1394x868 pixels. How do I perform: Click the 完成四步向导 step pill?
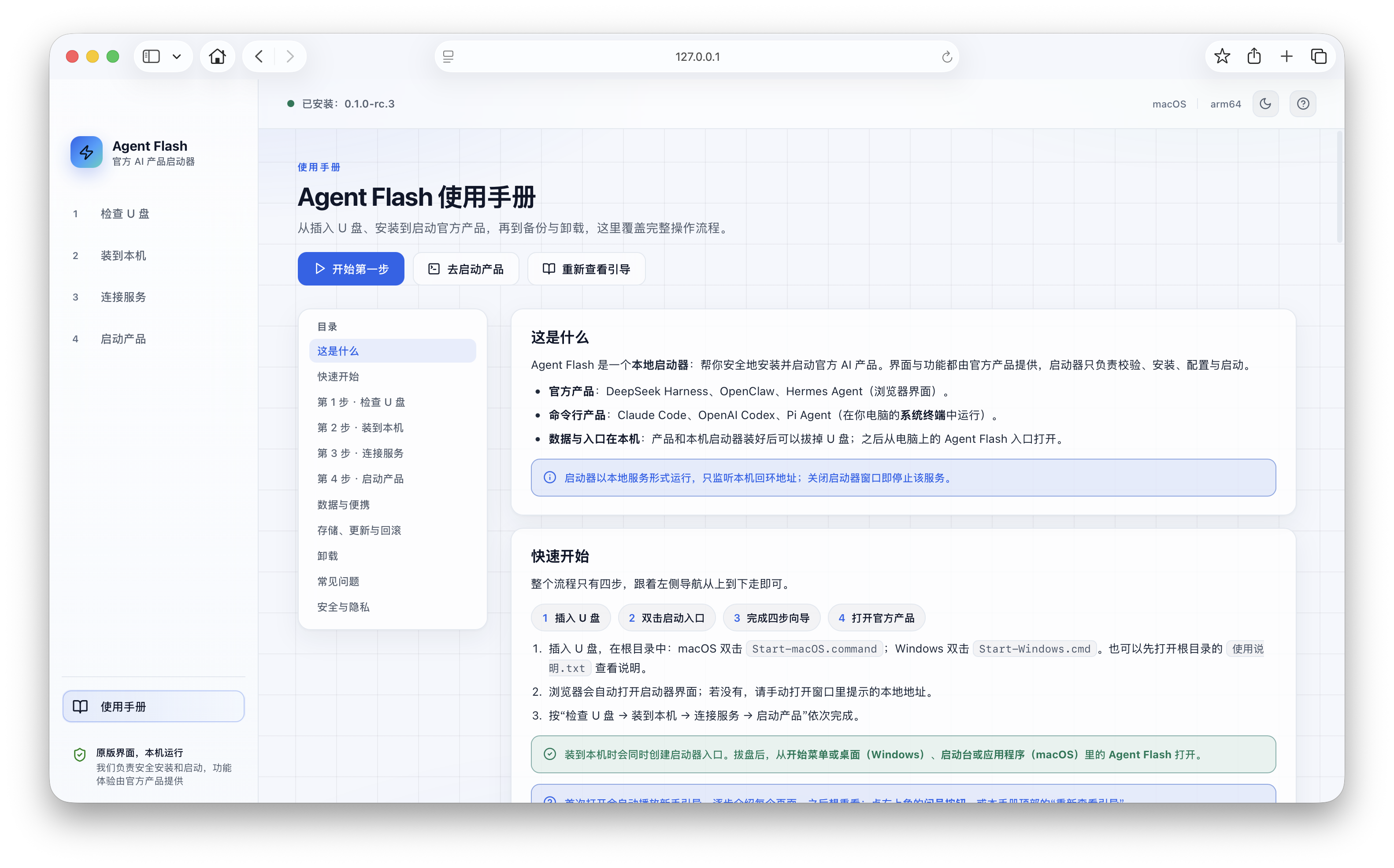click(771, 618)
